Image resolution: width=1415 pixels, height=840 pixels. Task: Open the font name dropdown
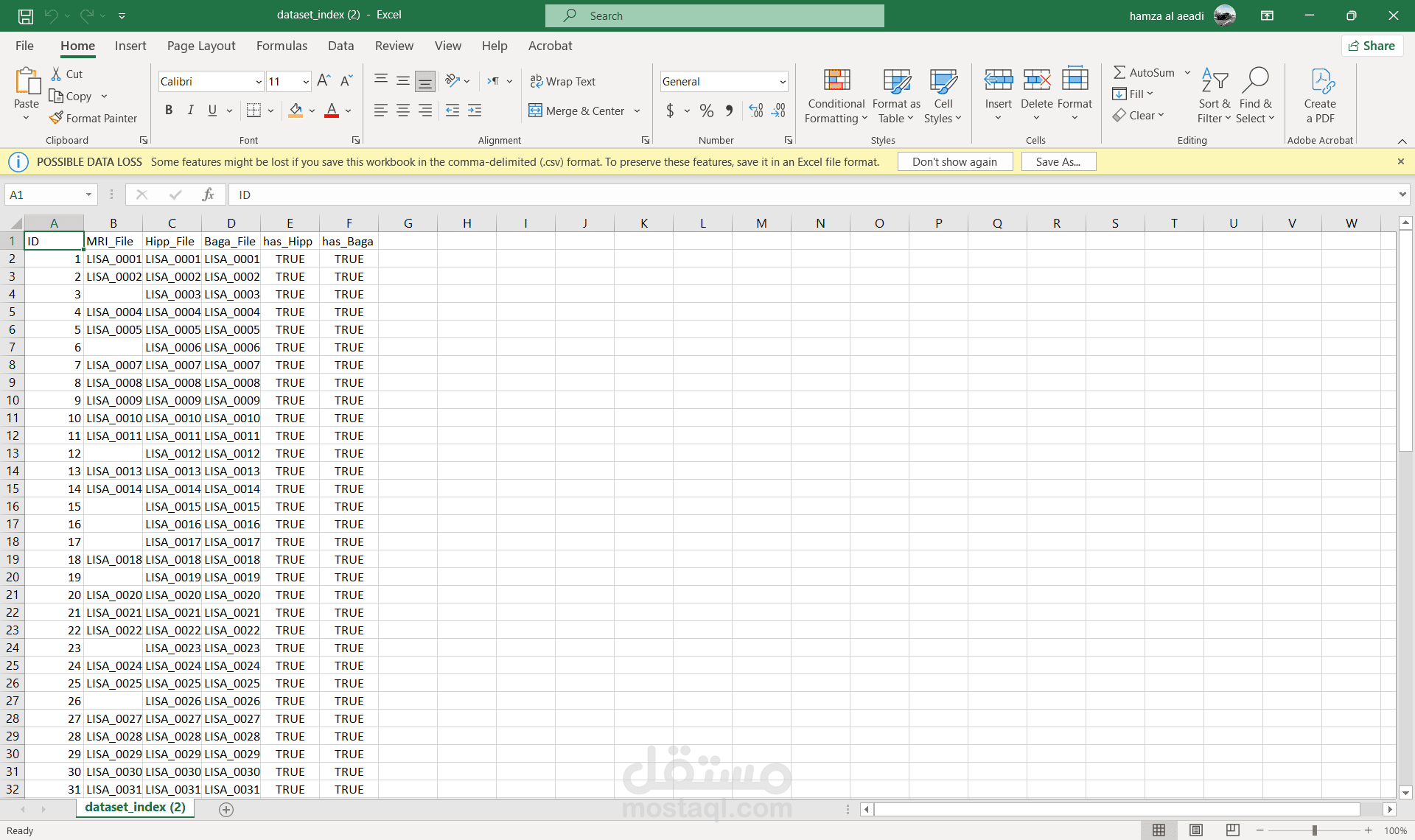click(x=259, y=82)
